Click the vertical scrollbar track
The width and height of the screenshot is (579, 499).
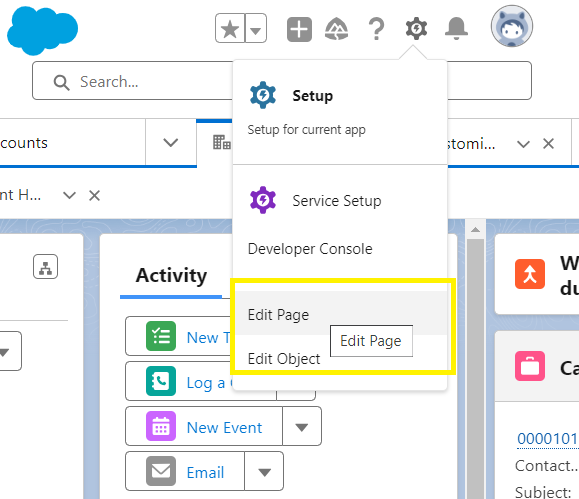[x=475, y=369]
